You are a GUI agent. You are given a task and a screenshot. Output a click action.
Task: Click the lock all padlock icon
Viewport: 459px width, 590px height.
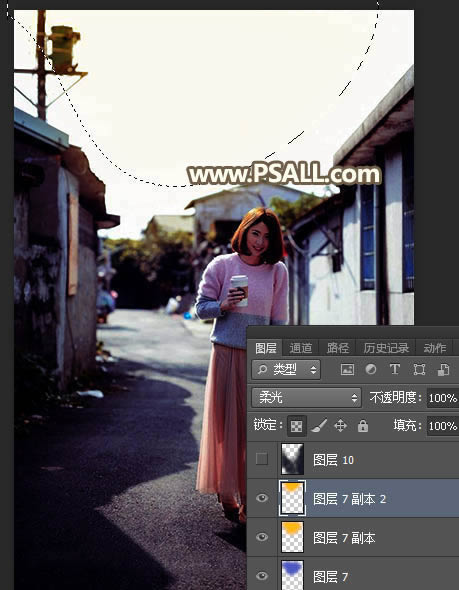(x=363, y=426)
